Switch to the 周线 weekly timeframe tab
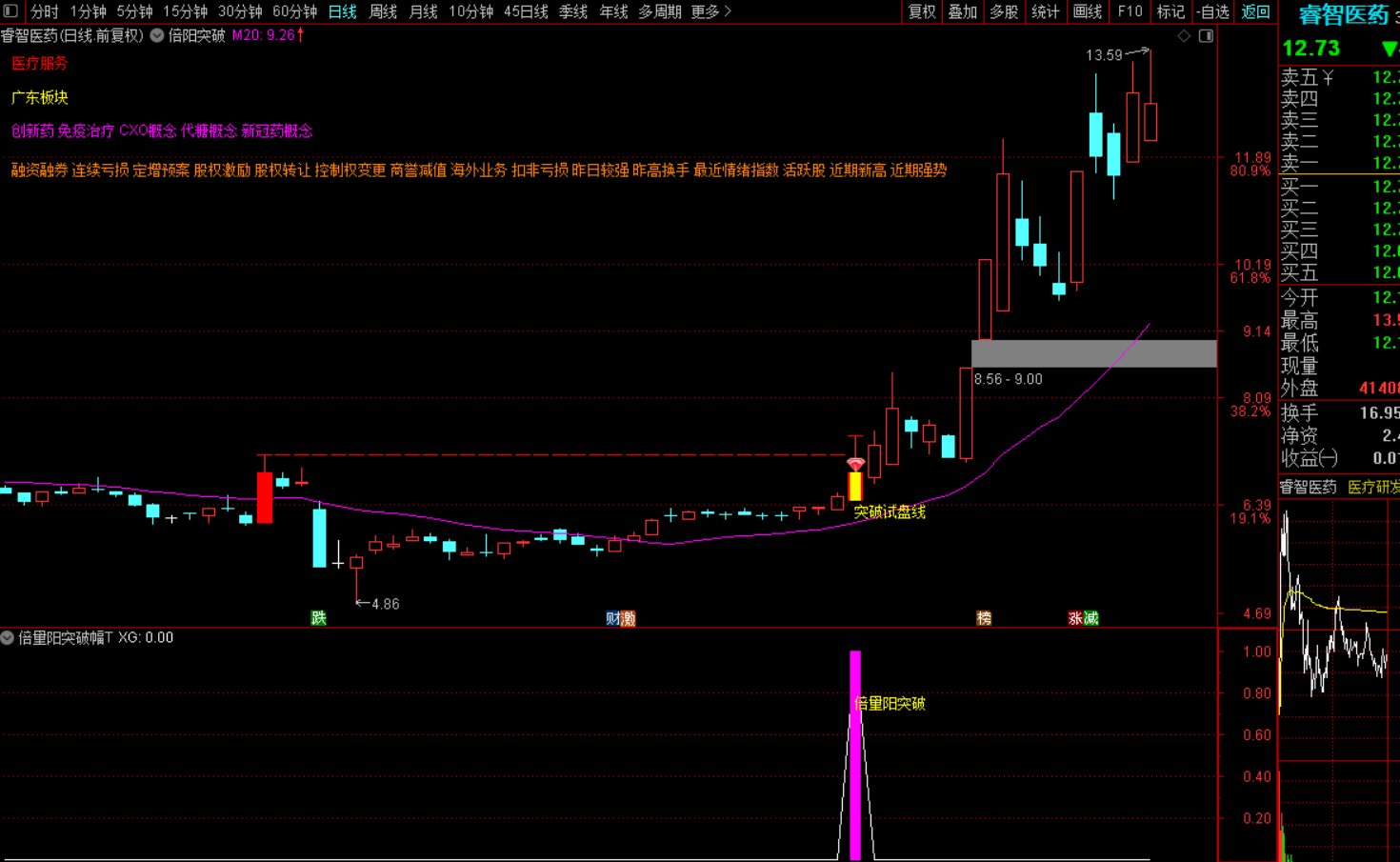 [383, 11]
